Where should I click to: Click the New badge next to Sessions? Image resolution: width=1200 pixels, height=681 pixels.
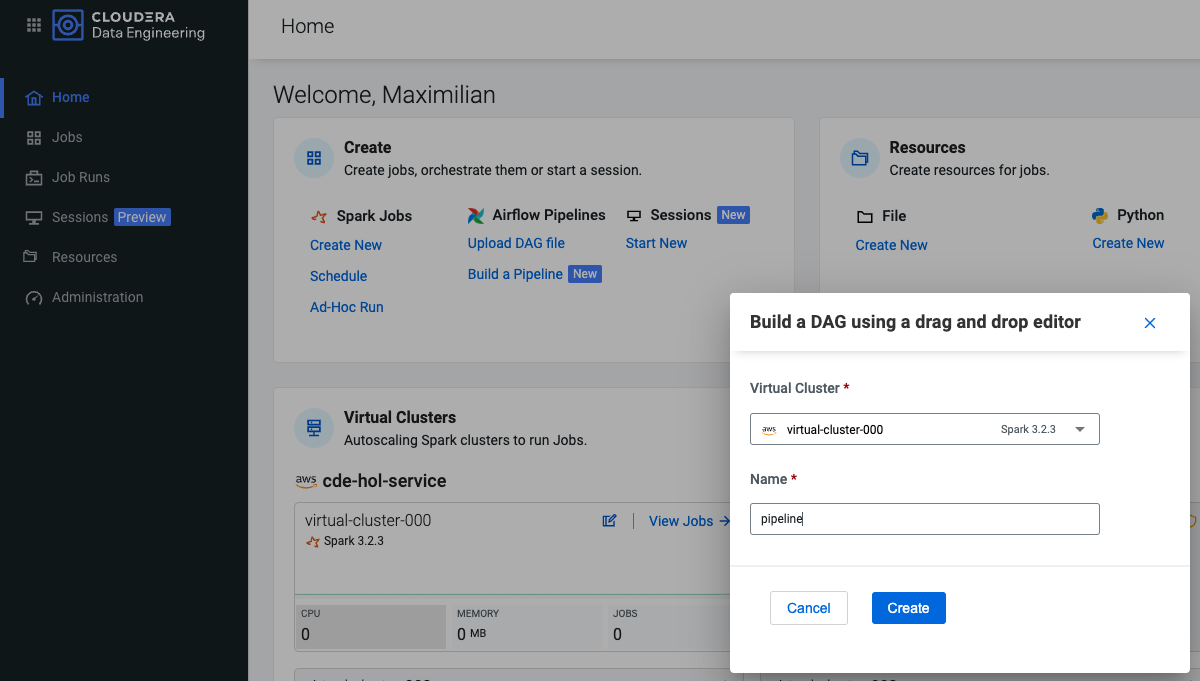pyautogui.click(x=733, y=215)
